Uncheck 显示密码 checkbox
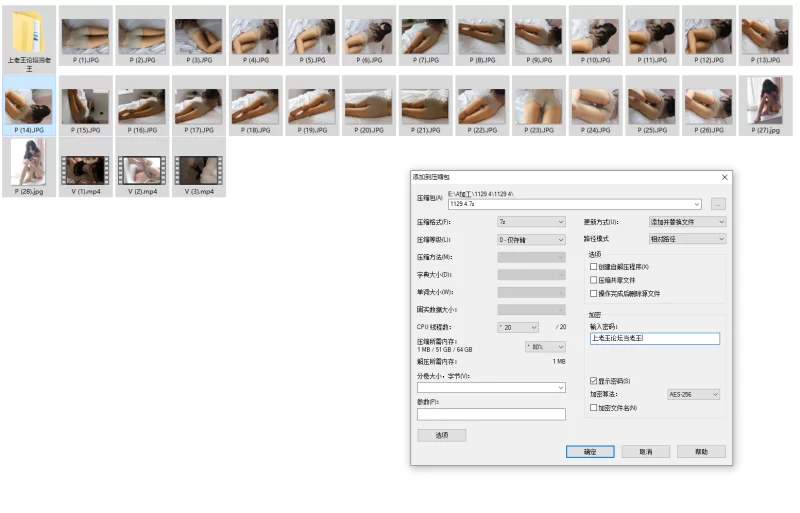 click(x=593, y=381)
